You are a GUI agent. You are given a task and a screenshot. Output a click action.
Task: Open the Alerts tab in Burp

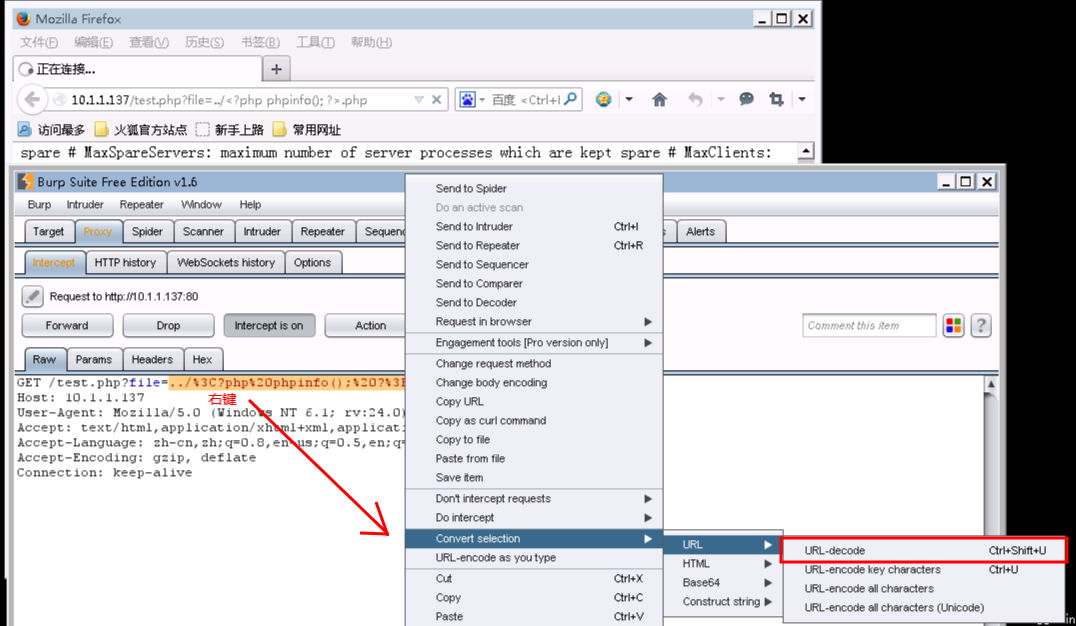click(x=701, y=231)
